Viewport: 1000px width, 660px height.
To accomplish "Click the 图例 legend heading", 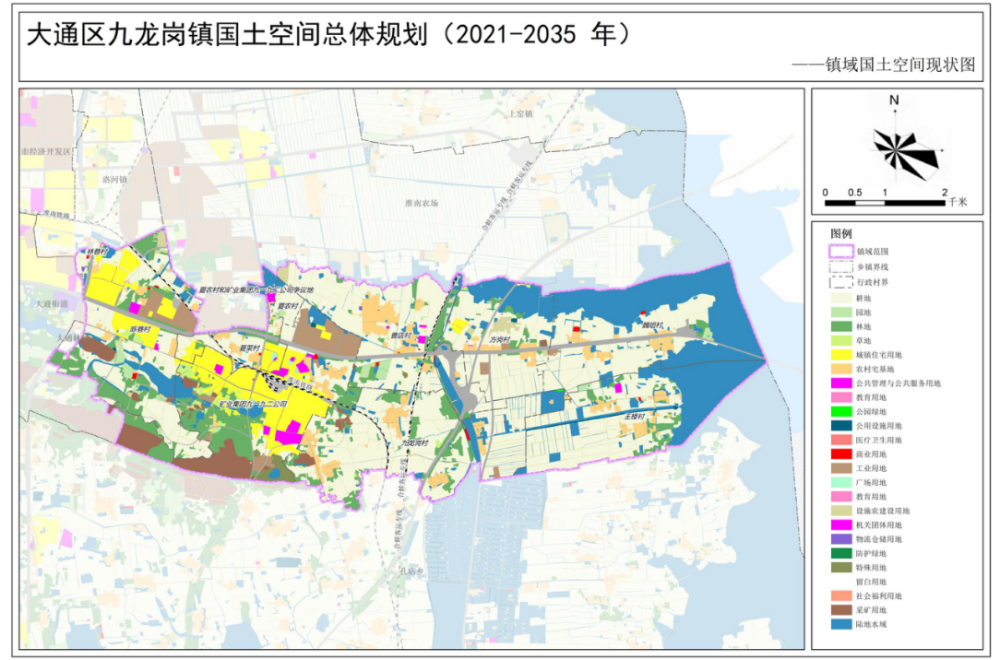I will [x=841, y=233].
